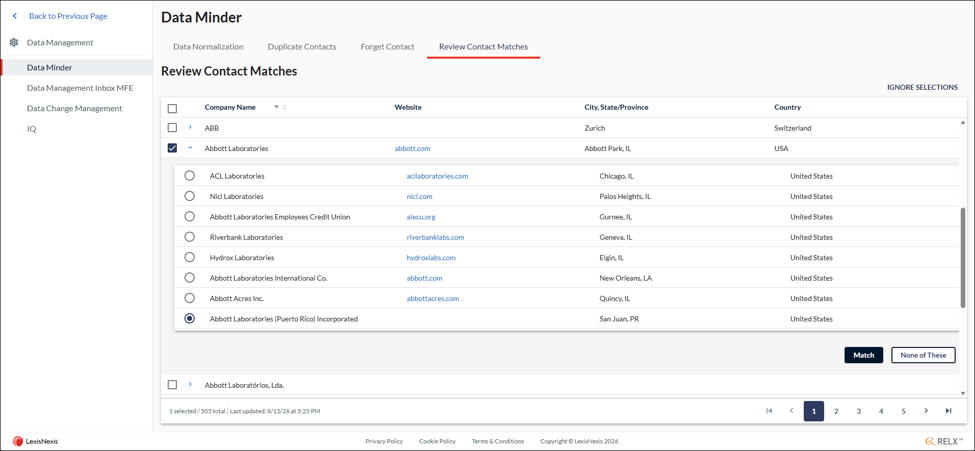
Task: Click the Website column header
Action: pyautogui.click(x=408, y=107)
